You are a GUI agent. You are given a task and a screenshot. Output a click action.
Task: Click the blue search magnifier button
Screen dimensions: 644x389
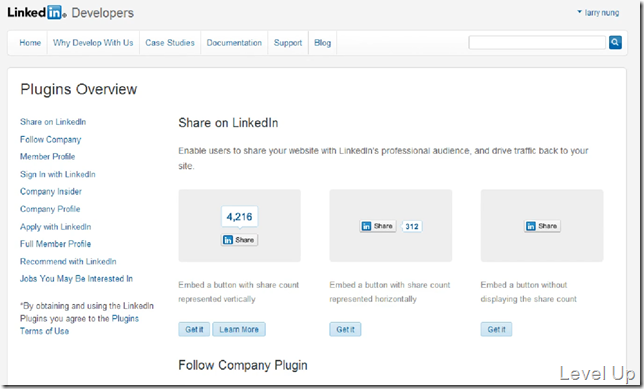tap(615, 42)
